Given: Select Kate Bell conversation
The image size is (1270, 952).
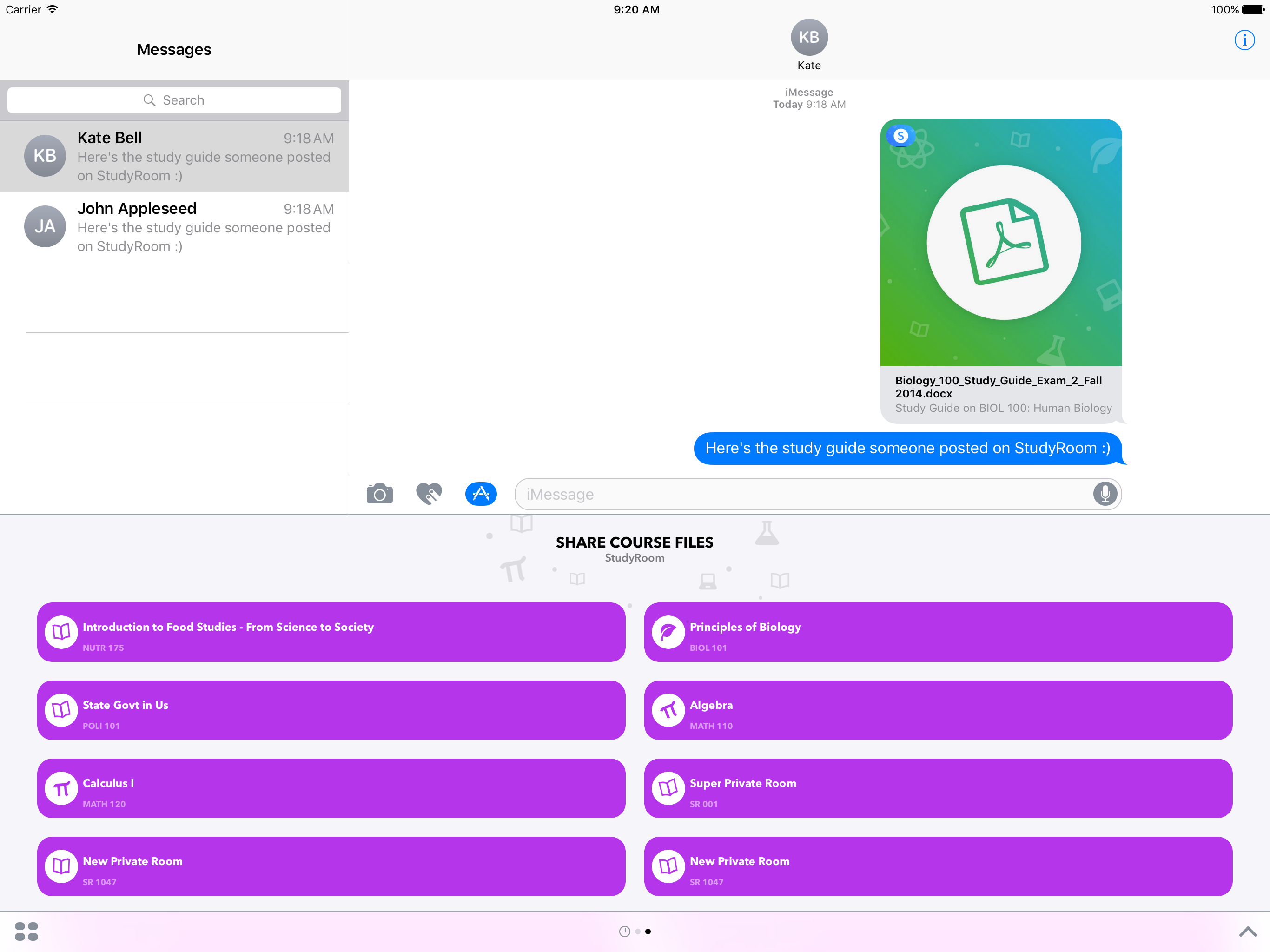Looking at the screenshot, I should point(174,156).
